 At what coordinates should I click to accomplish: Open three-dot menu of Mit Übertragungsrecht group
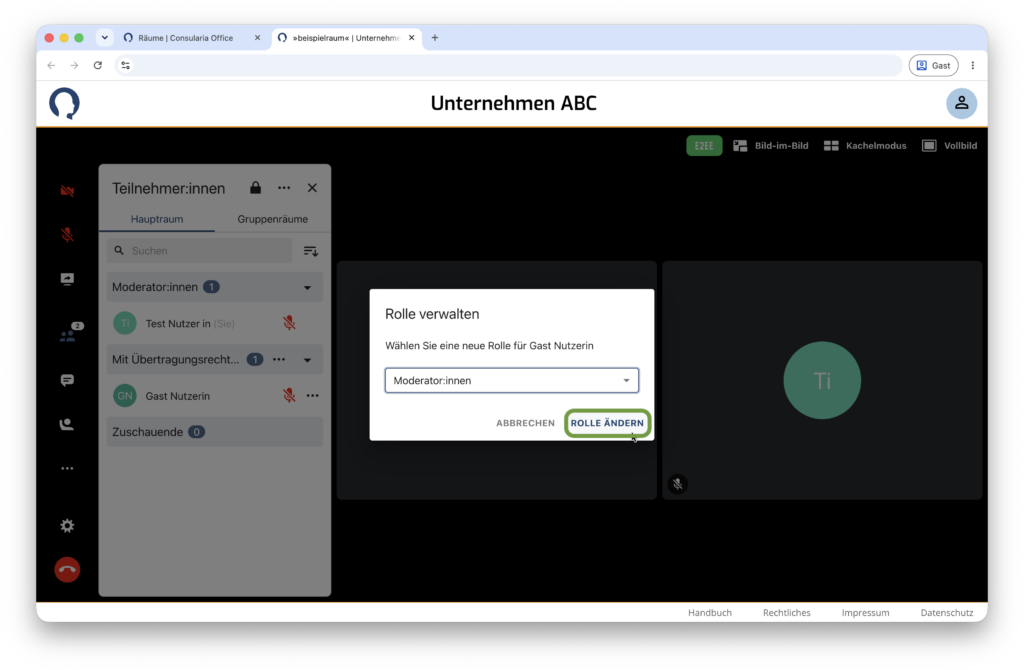point(279,359)
